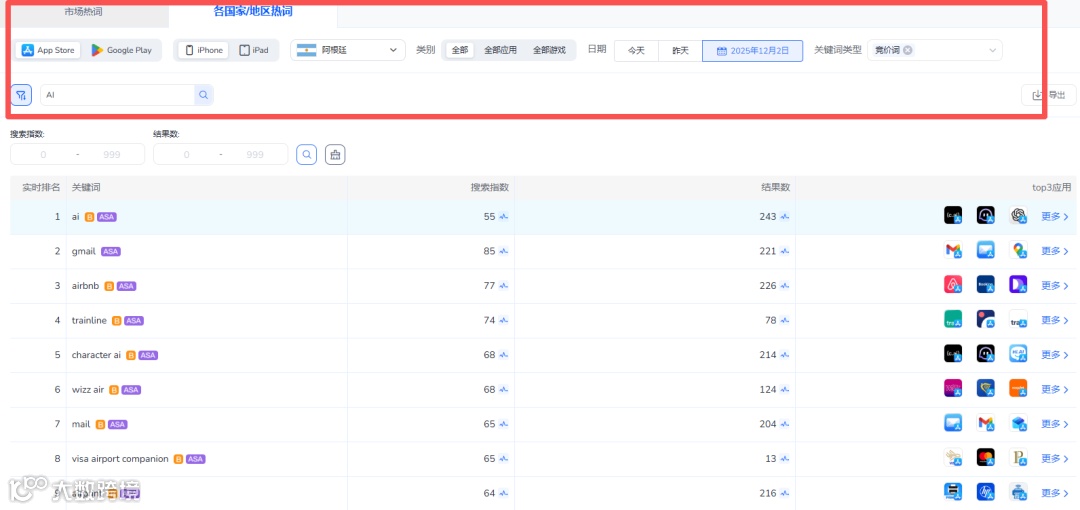This screenshot has height=510, width=1080.
Task: Open Mastercard icon in visa airport companion row
Action: (986, 458)
